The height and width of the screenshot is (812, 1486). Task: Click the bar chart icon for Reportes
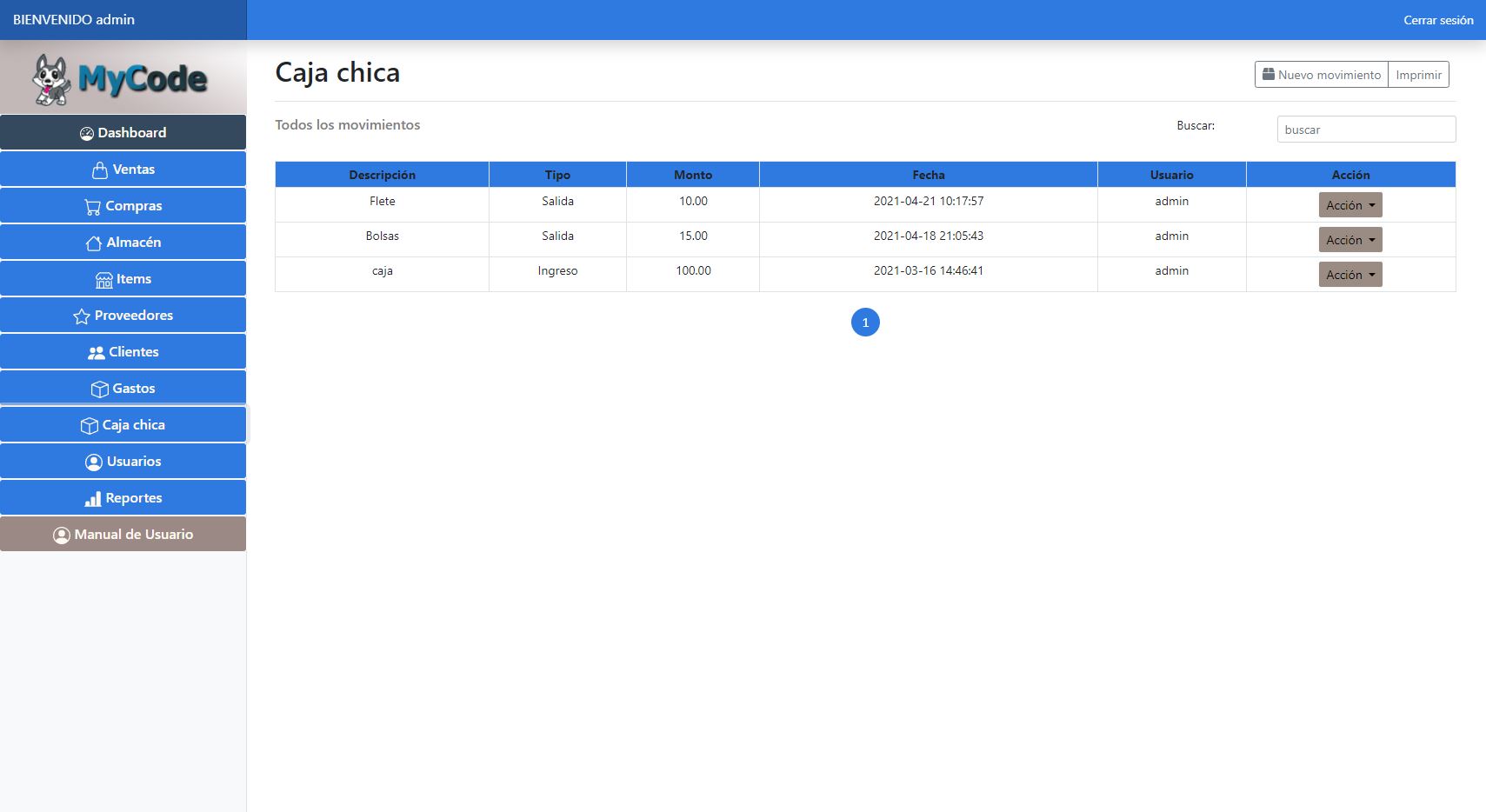tap(93, 499)
